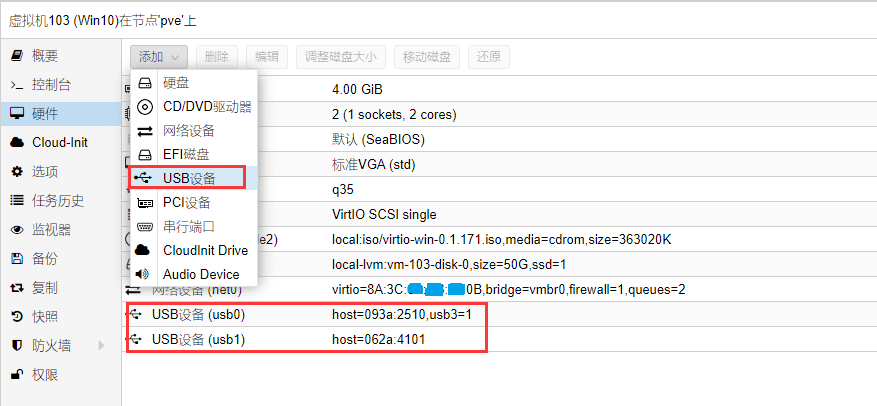Click the hard disk icon in the add menu

[x=145, y=83]
